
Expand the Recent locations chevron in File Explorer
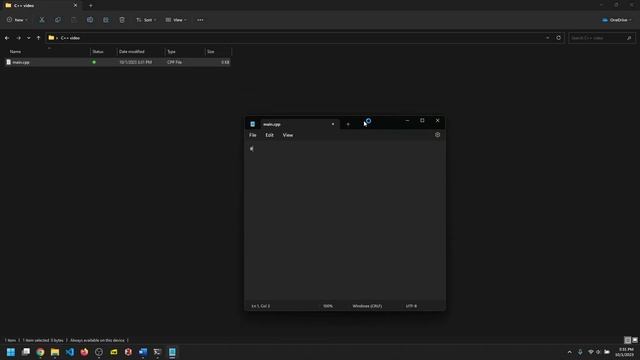[x=29, y=38]
